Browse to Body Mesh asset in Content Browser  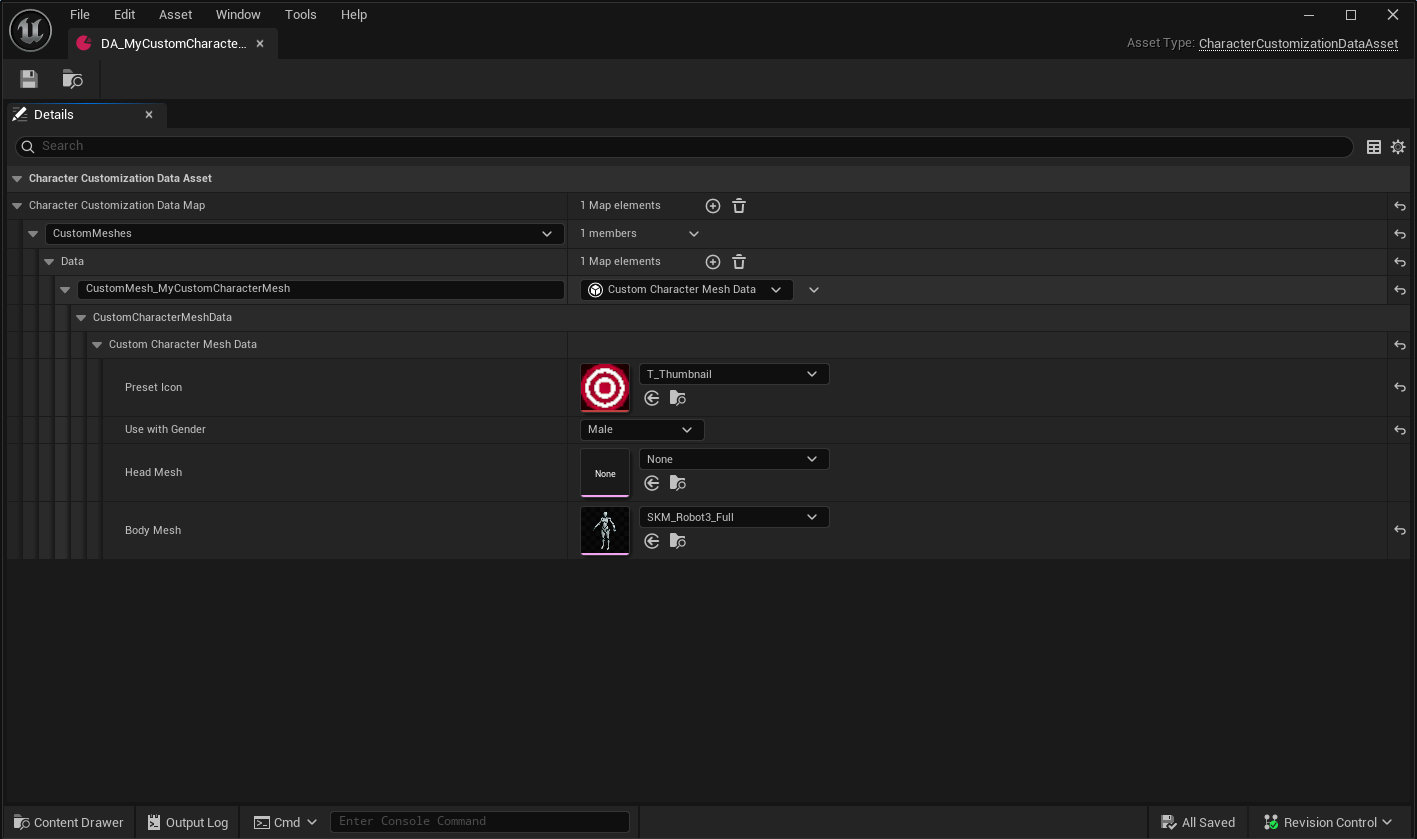coord(678,541)
